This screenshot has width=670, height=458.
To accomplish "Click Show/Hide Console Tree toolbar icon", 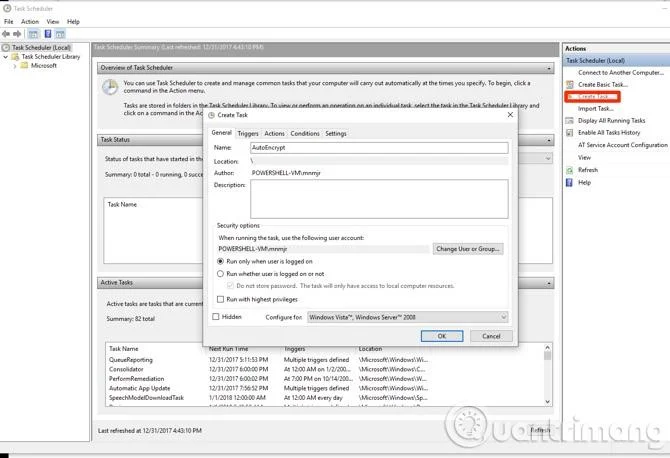I will coord(33,34).
